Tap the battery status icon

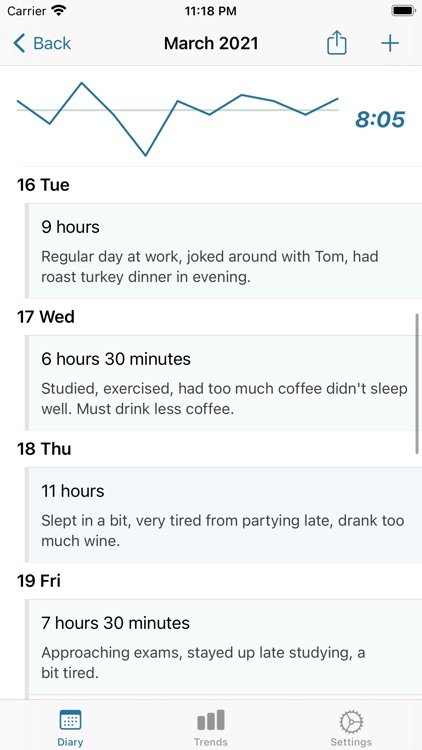(403, 11)
